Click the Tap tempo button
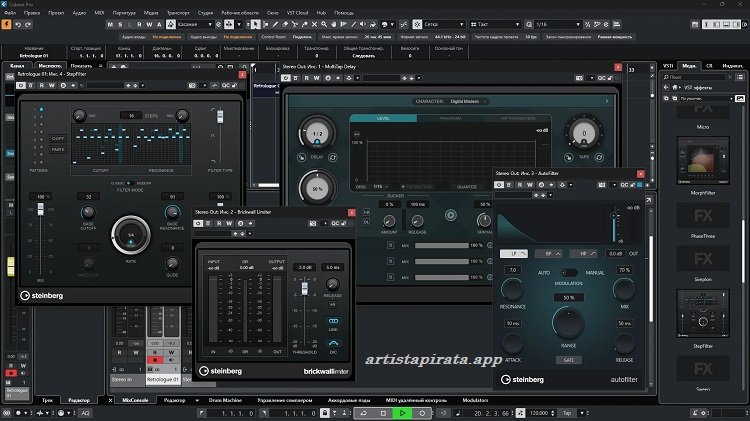 coord(567,413)
